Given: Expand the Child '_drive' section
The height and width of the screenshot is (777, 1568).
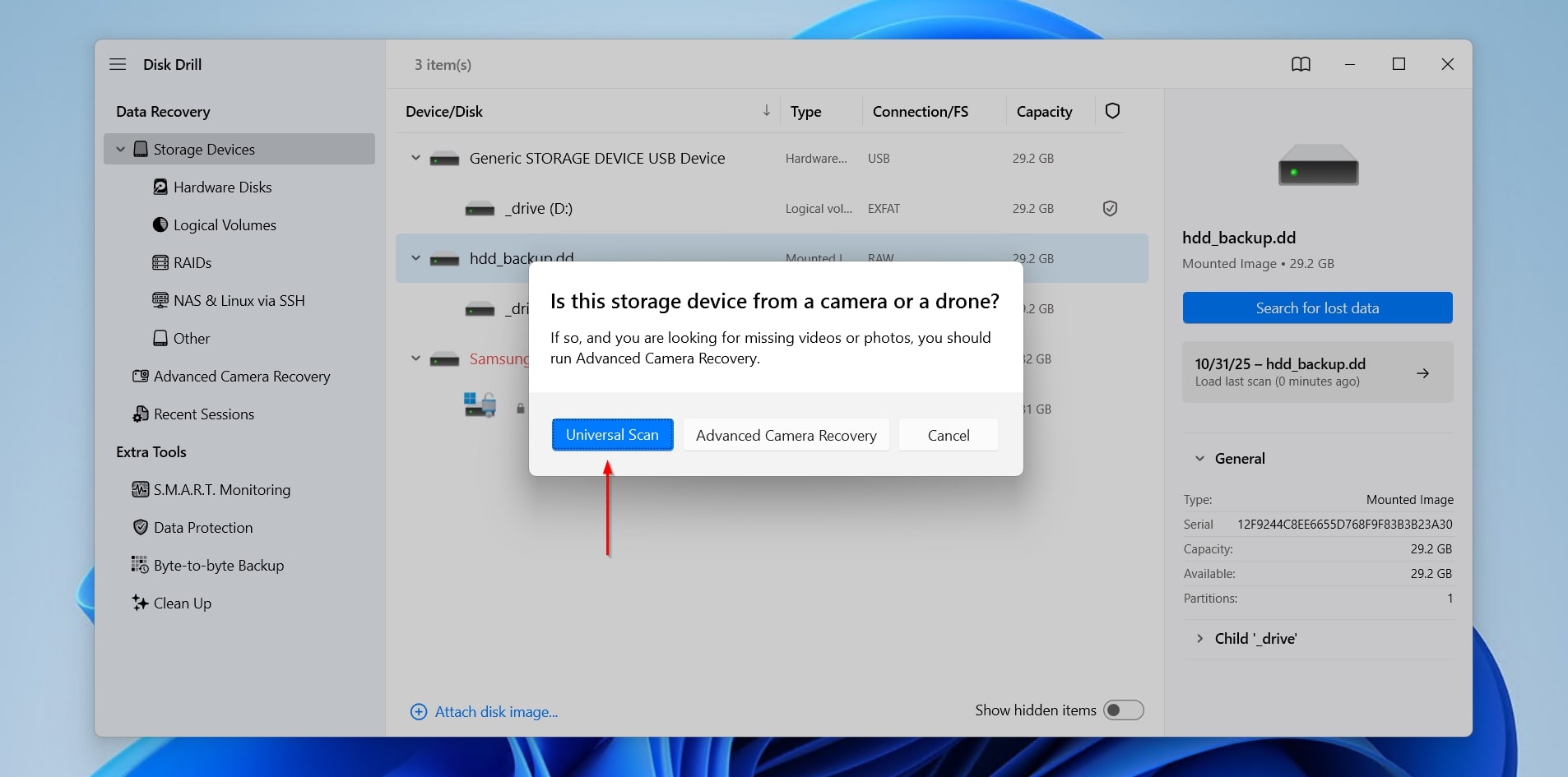Looking at the screenshot, I should click(1199, 639).
